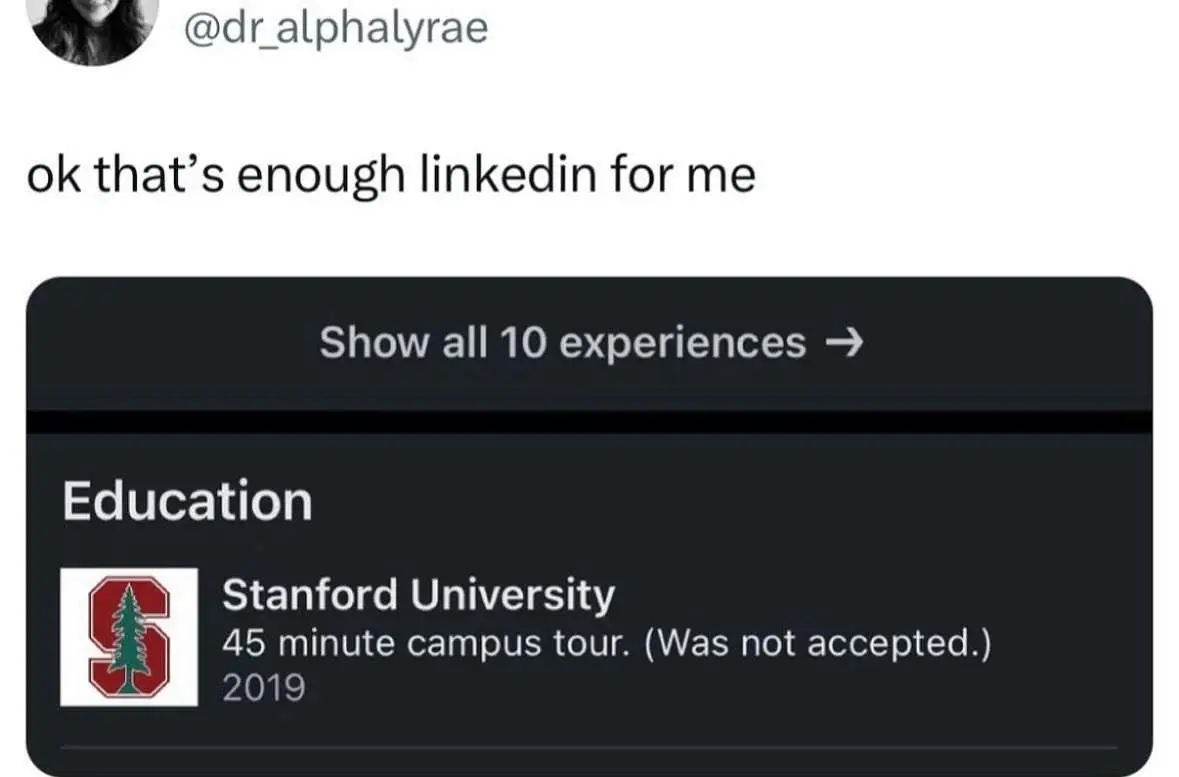Screen dimensions: 1179x777
Task: Click the "(Was not accepted.)" note
Action: coord(819,643)
